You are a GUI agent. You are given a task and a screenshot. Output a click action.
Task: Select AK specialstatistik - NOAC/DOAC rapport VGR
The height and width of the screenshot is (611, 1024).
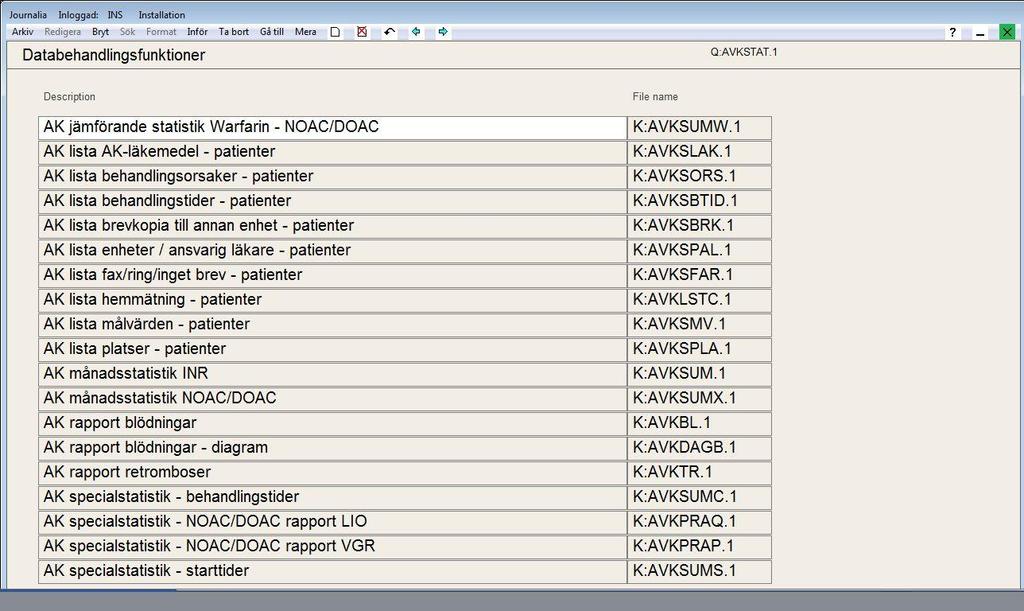click(x=332, y=547)
